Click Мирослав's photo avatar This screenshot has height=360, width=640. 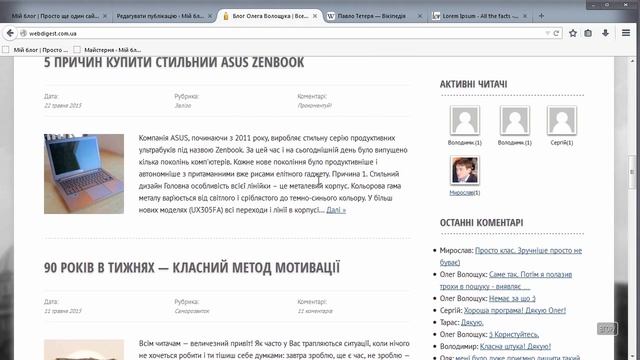pyautogui.click(x=464, y=170)
